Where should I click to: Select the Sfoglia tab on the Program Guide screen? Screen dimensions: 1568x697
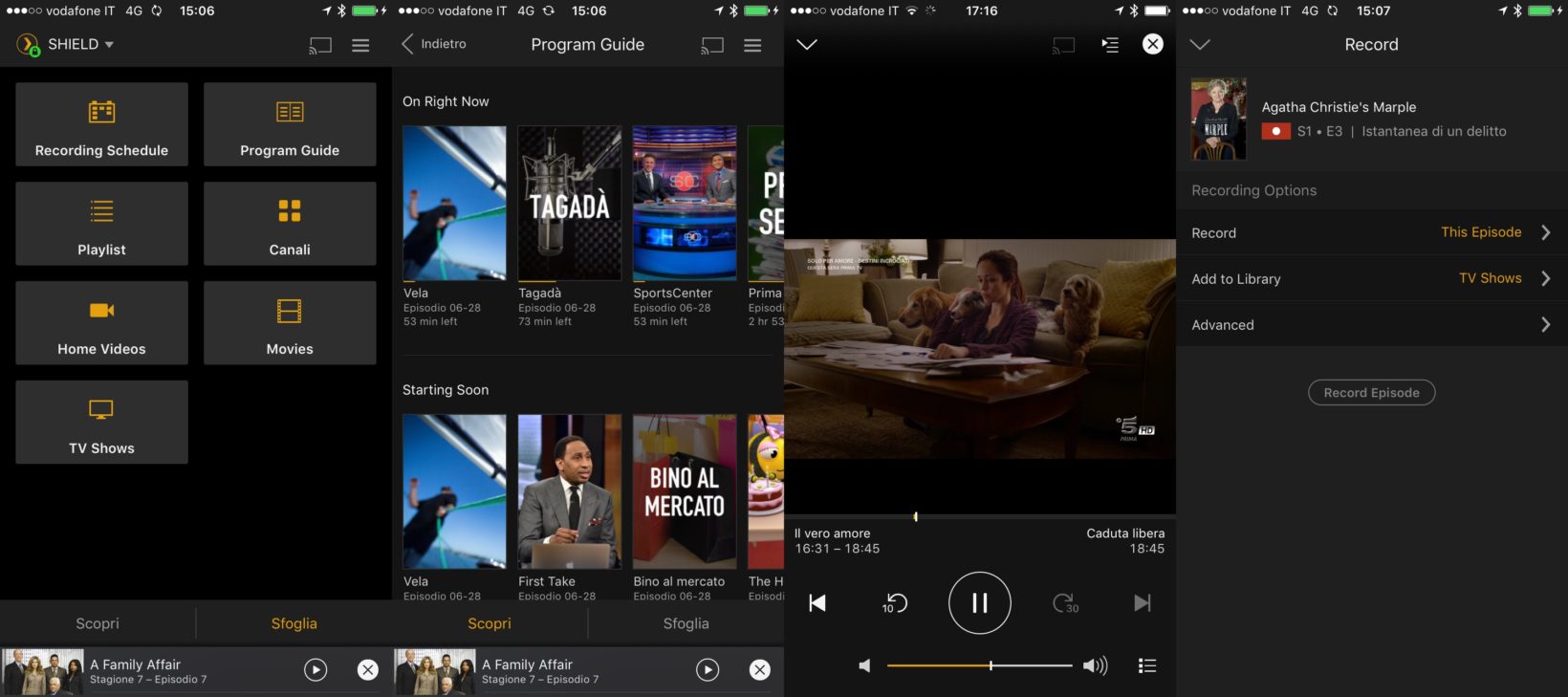click(x=686, y=623)
